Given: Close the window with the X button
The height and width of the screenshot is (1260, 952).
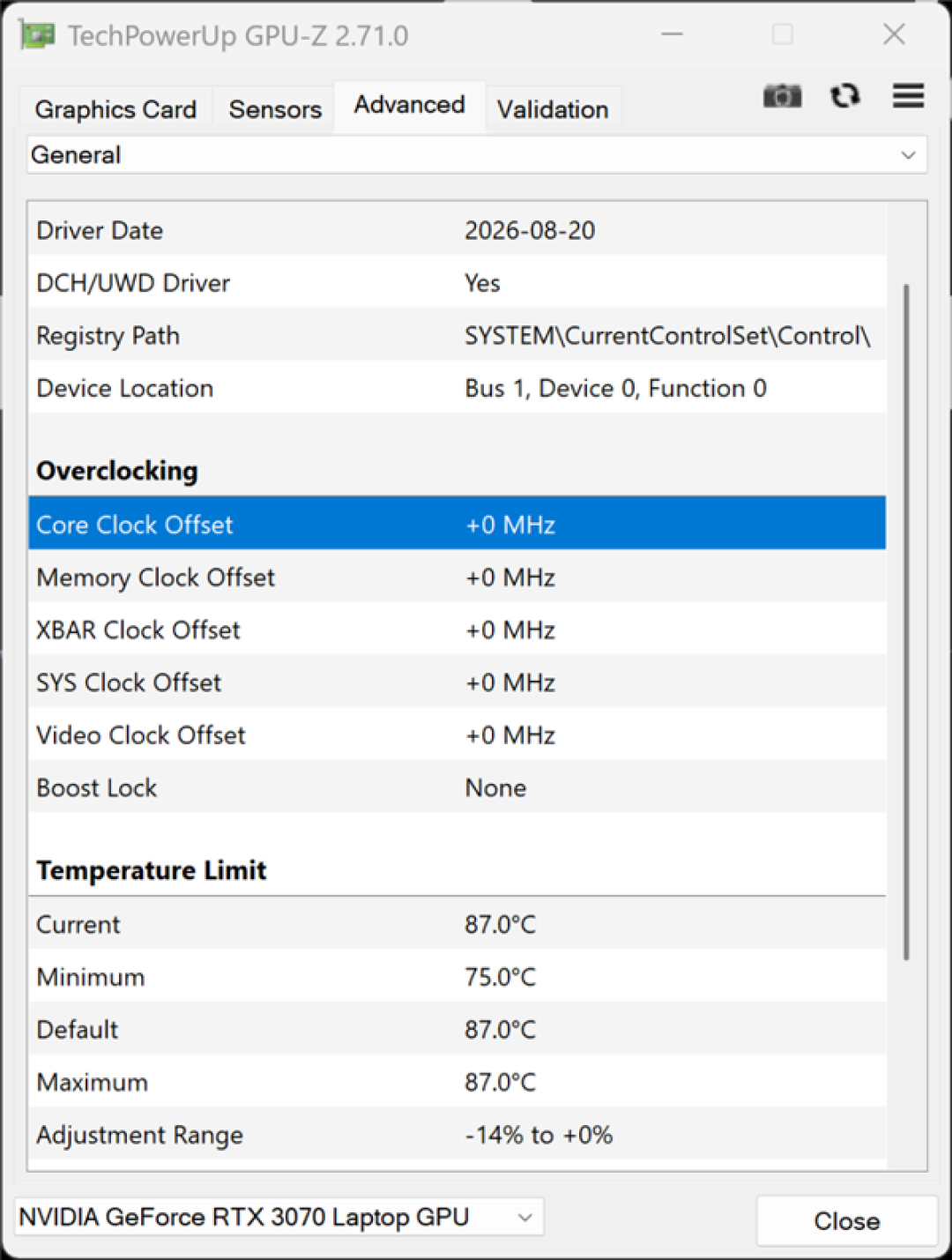Looking at the screenshot, I should click(x=894, y=34).
